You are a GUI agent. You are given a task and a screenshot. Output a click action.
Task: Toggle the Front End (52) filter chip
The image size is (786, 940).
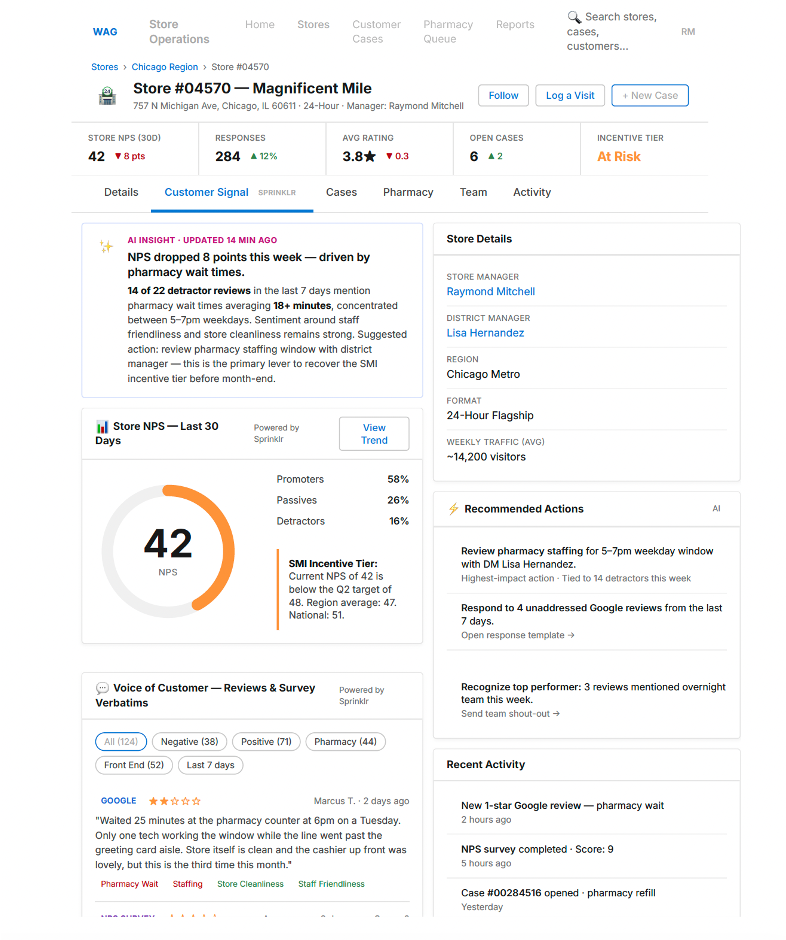click(x=134, y=766)
